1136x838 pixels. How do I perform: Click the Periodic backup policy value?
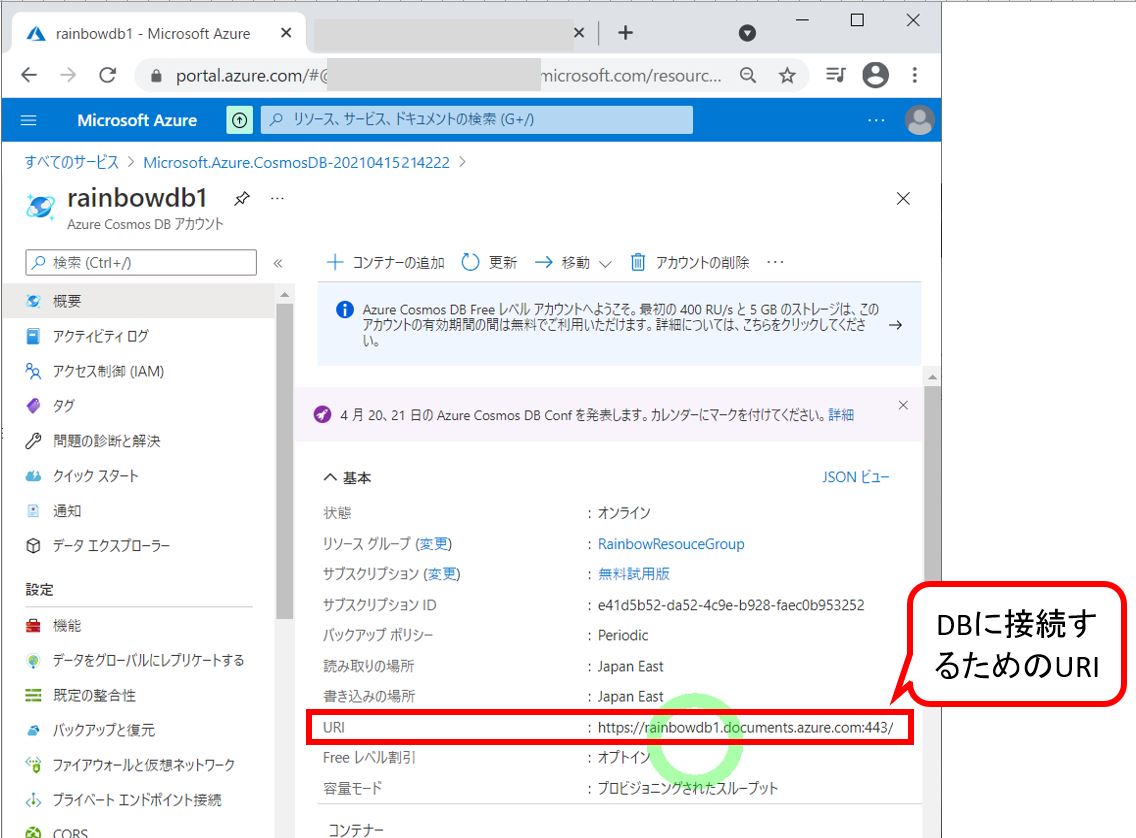pos(623,635)
